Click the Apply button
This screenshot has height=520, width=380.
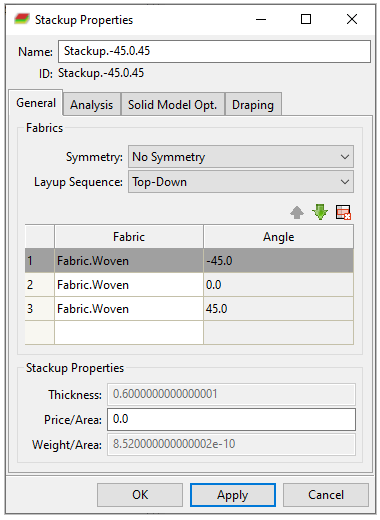point(233,495)
